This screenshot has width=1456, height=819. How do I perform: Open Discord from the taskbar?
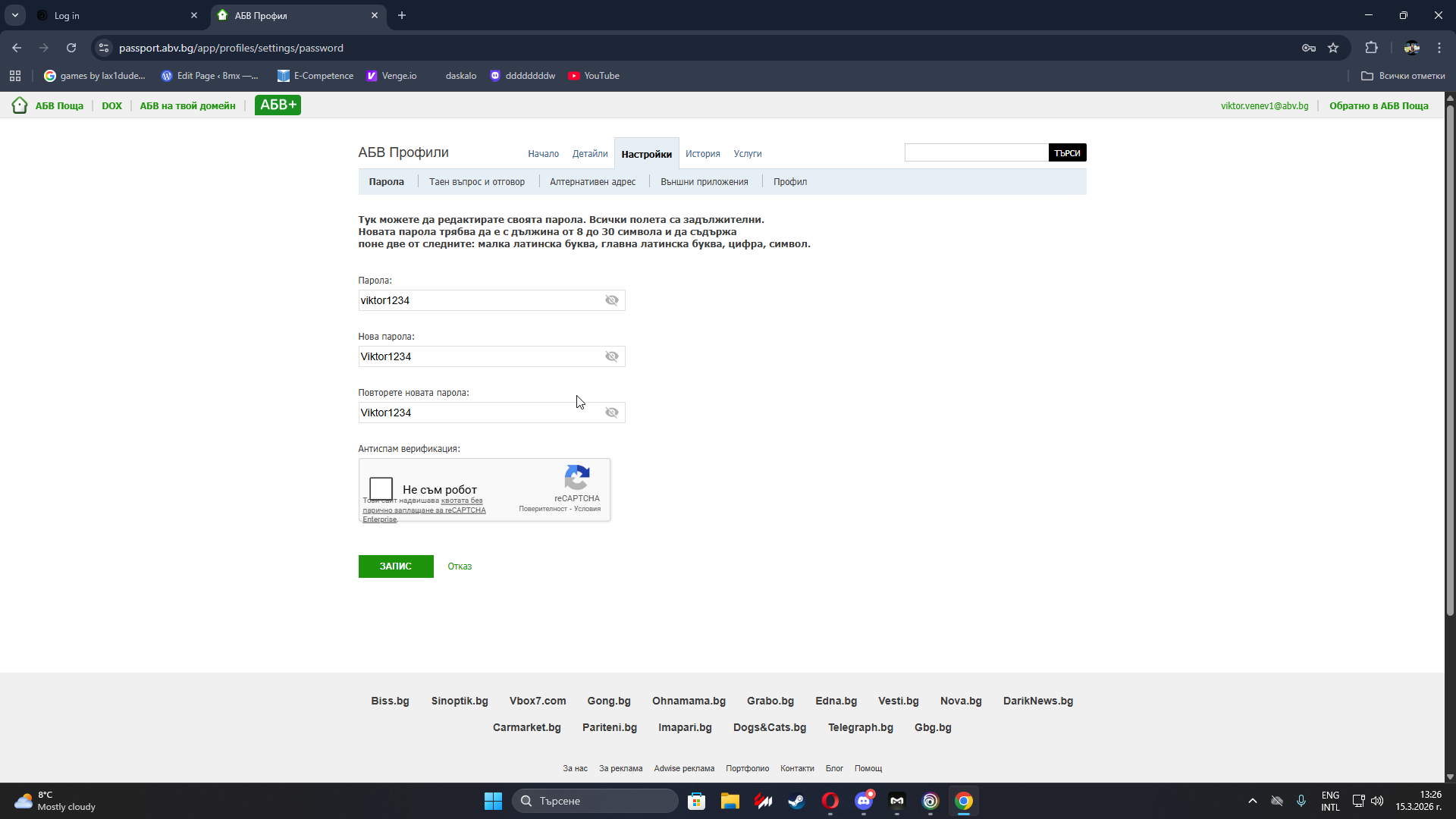[863, 801]
